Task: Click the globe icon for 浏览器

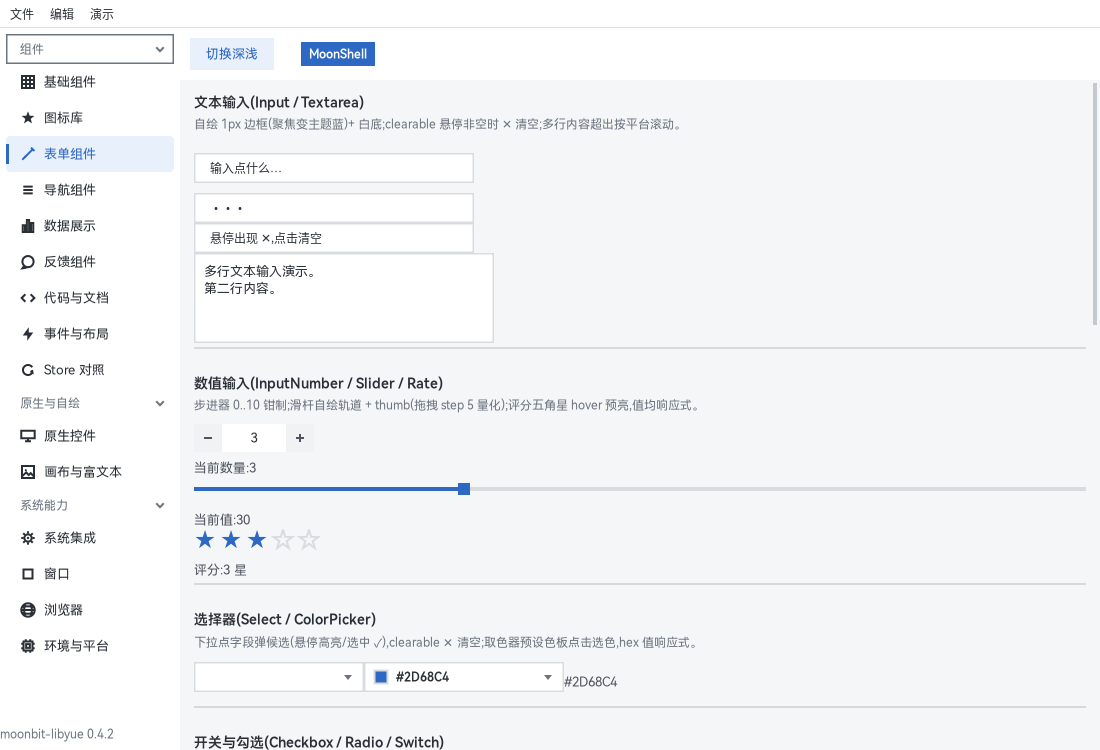Action: (x=28, y=610)
